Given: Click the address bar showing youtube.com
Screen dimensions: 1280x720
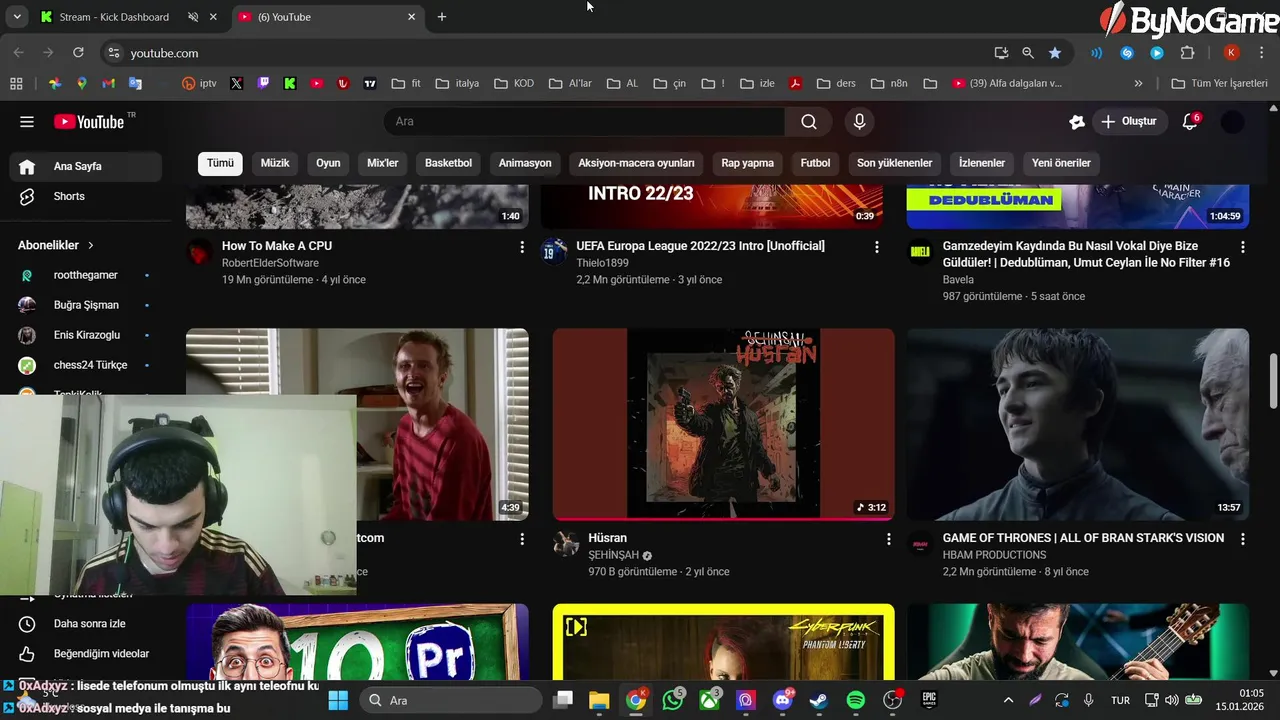Looking at the screenshot, I should [550, 53].
